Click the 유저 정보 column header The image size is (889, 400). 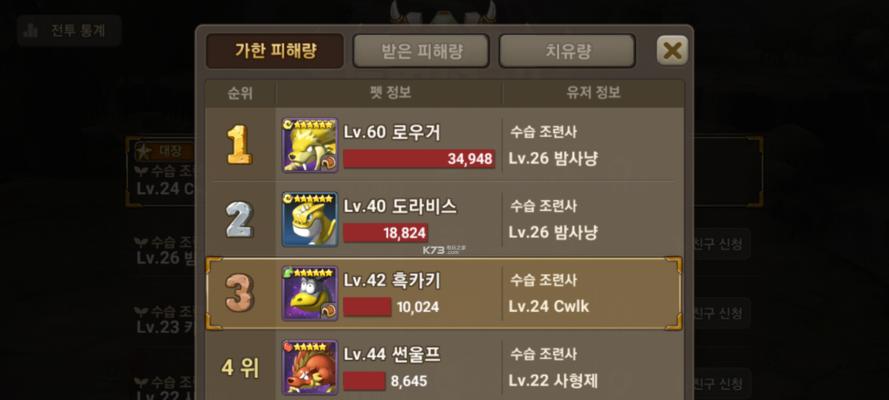tap(594, 93)
